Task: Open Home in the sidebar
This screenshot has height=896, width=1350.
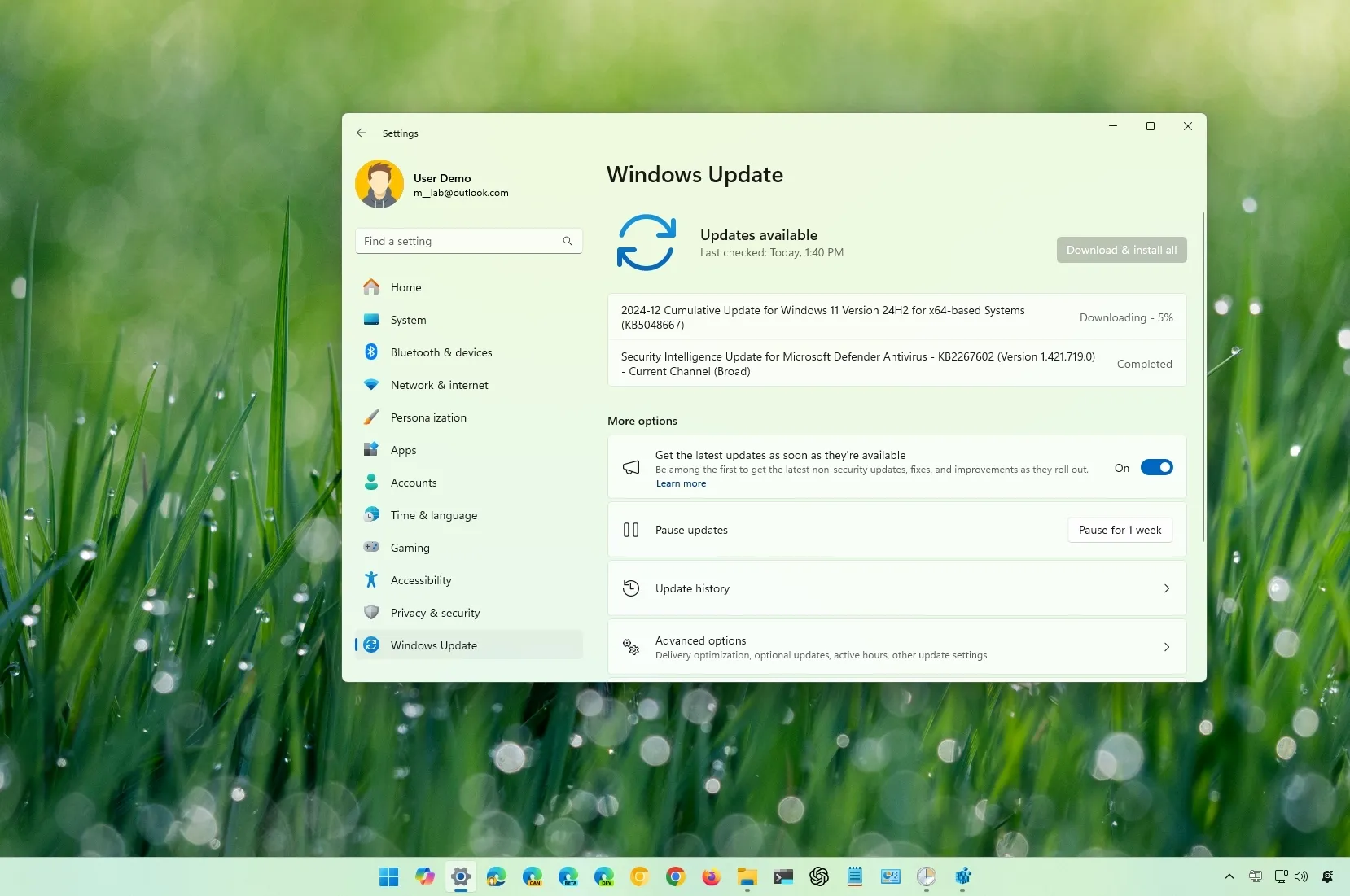Action: 469,287
